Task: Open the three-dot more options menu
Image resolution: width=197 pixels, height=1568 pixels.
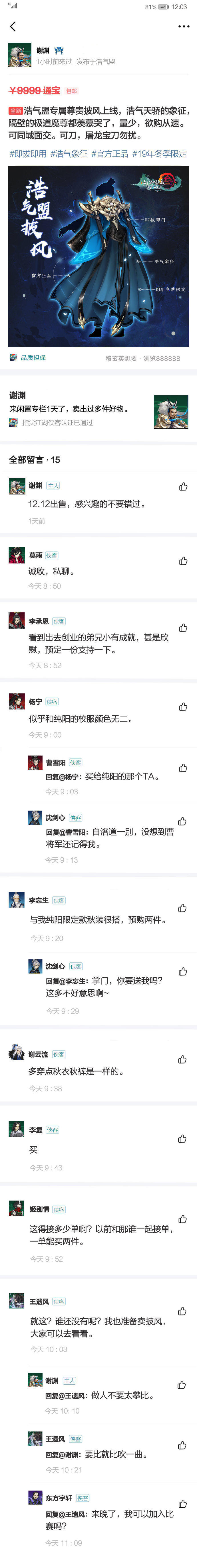Action: (184, 27)
